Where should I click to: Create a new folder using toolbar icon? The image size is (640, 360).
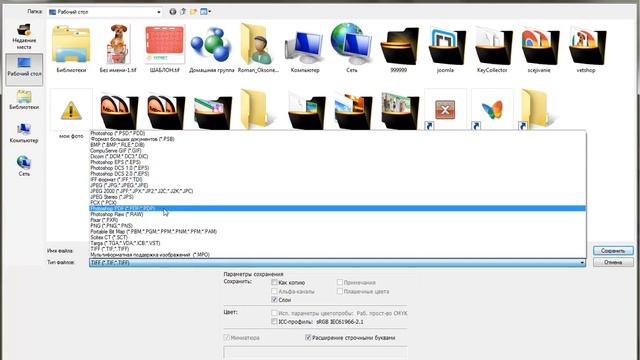(x=193, y=12)
